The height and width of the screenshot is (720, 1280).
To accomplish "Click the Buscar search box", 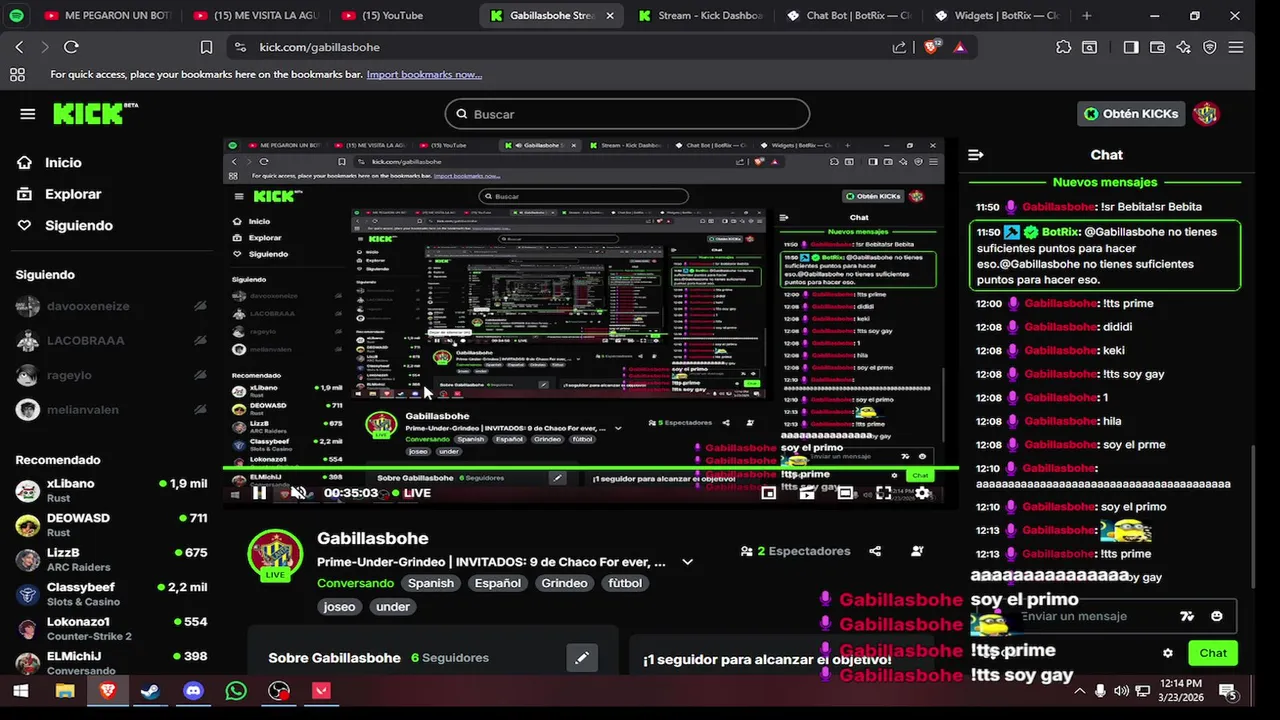I will pos(627,114).
